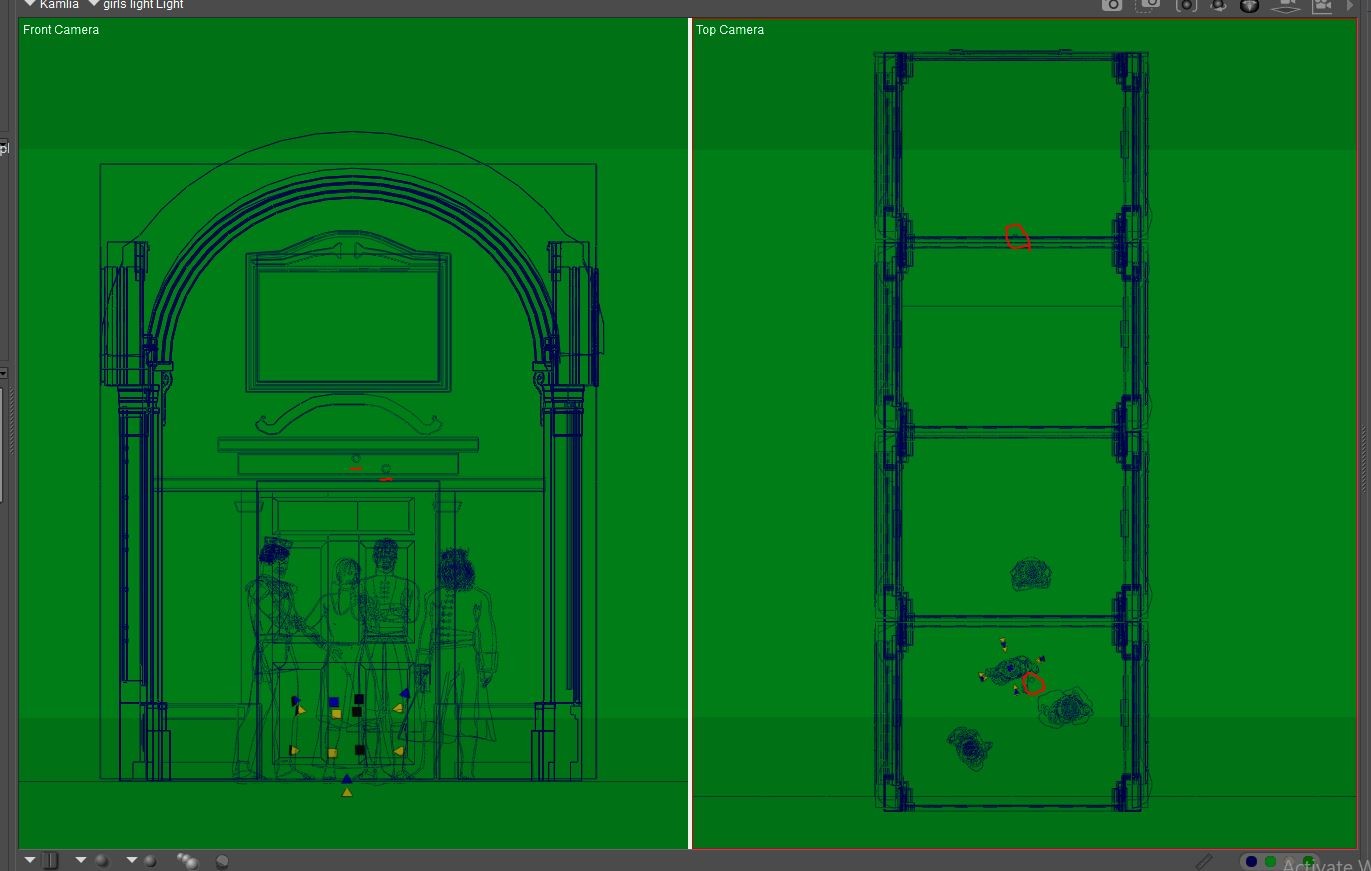Image resolution: width=1371 pixels, height=871 pixels.
Task: Click the navy color dot
Action: pos(1251,861)
